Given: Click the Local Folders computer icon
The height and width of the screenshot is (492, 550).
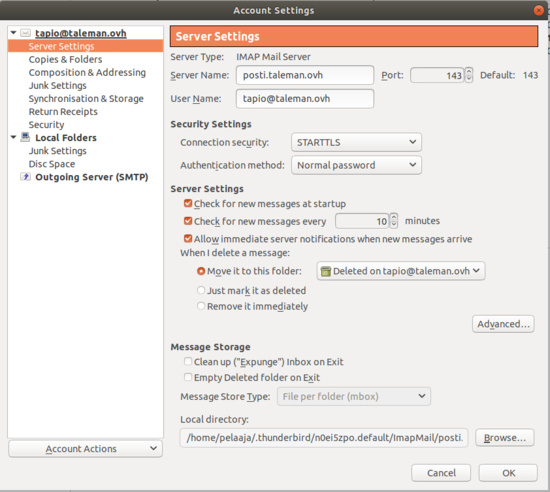Looking at the screenshot, I should pyautogui.click(x=25, y=137).
